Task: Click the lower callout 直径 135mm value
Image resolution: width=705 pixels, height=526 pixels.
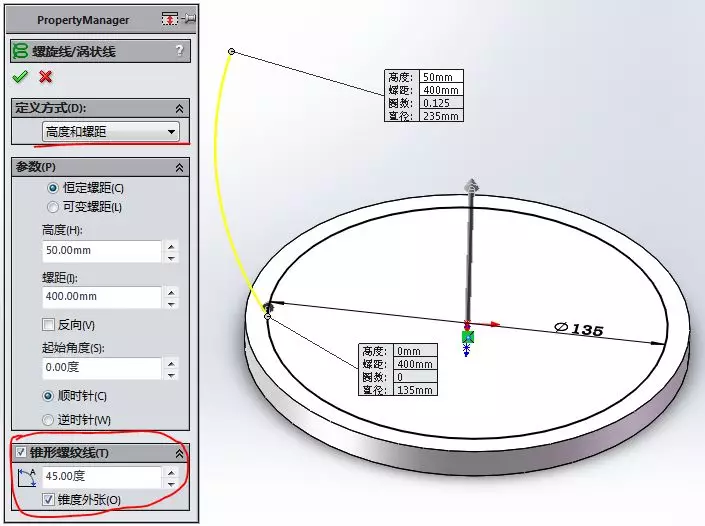Action: click(x=415, y=390)
